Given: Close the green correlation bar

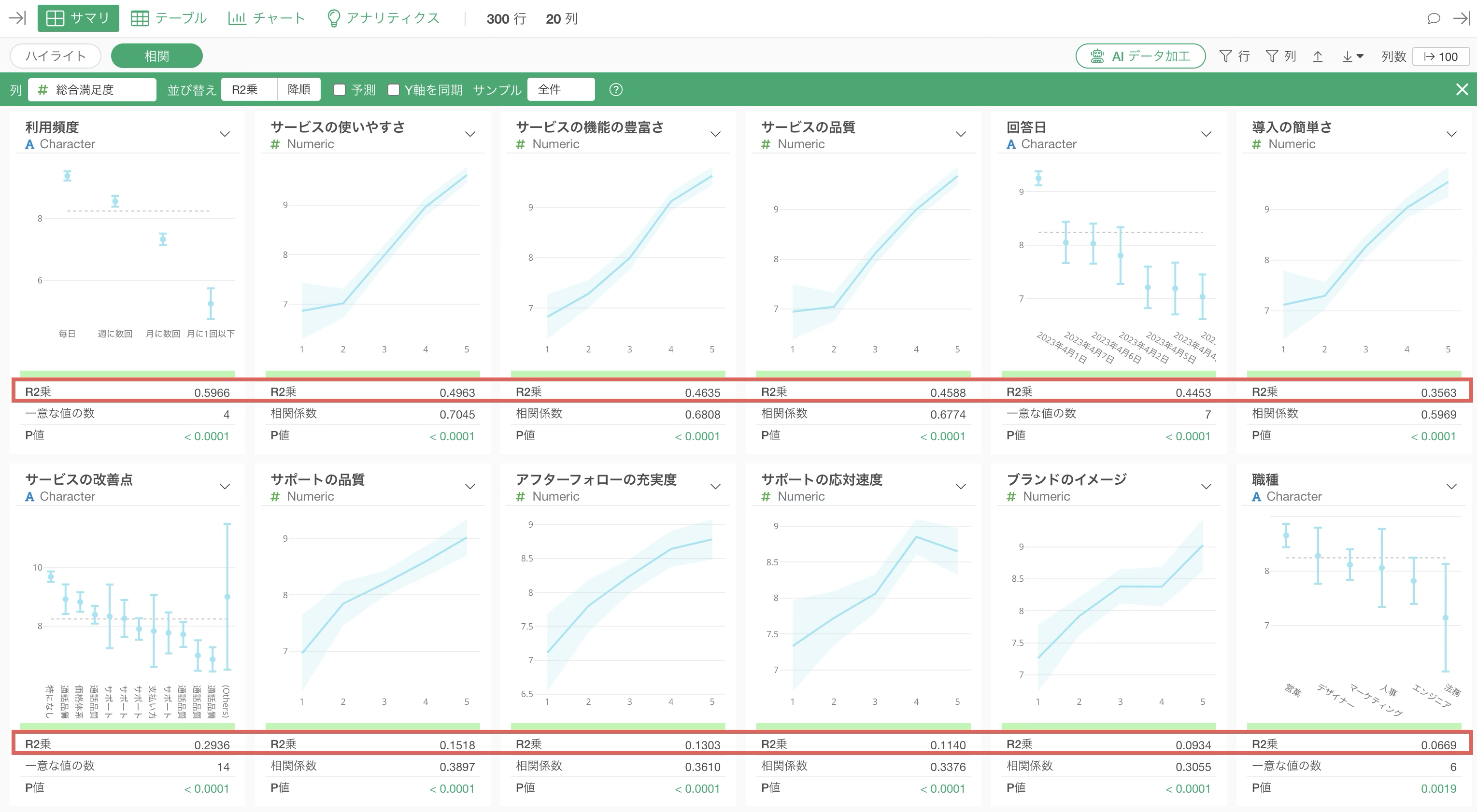Looking at the screenshot, I should coord(1462,89).
